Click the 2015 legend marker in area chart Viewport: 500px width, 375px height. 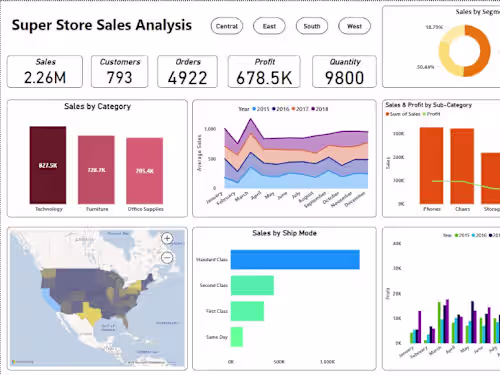point(254,109)
